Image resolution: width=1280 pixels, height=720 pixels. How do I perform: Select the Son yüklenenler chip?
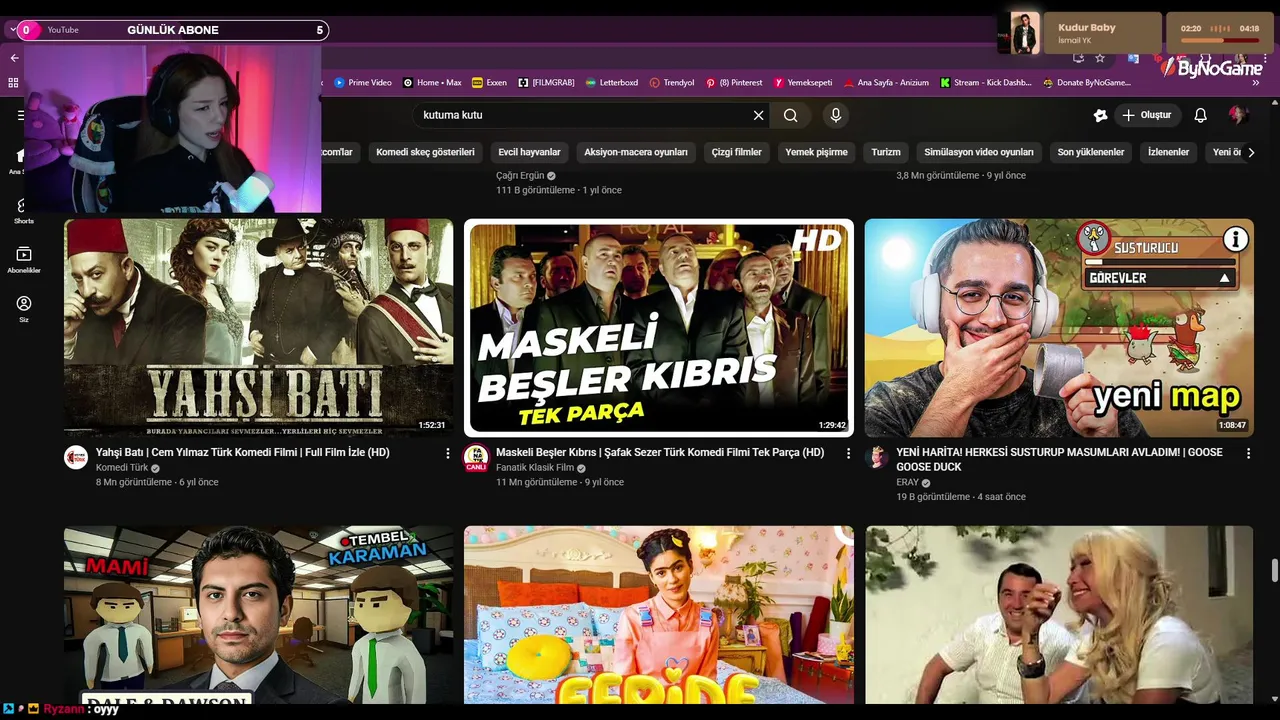(1091, 152)
